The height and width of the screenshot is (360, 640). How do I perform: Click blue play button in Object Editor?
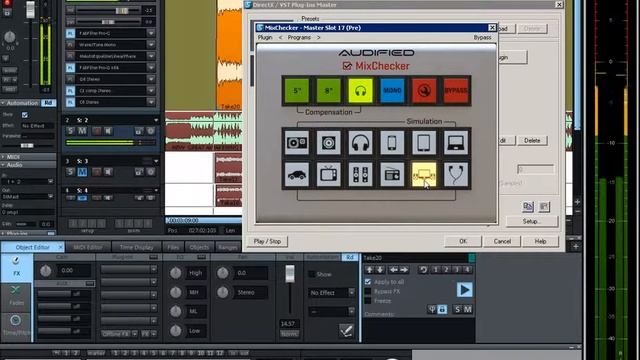(464, 290)
